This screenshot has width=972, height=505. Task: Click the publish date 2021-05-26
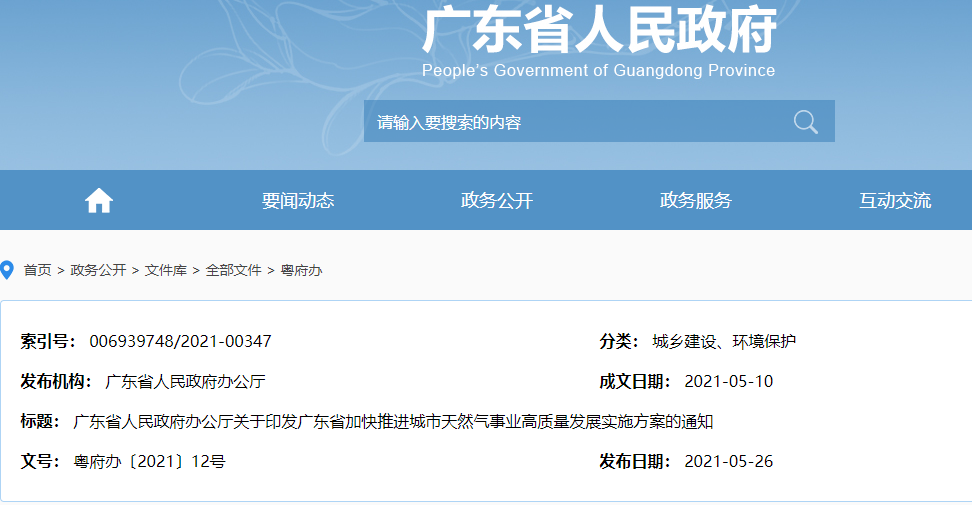(x=728, y=462)
